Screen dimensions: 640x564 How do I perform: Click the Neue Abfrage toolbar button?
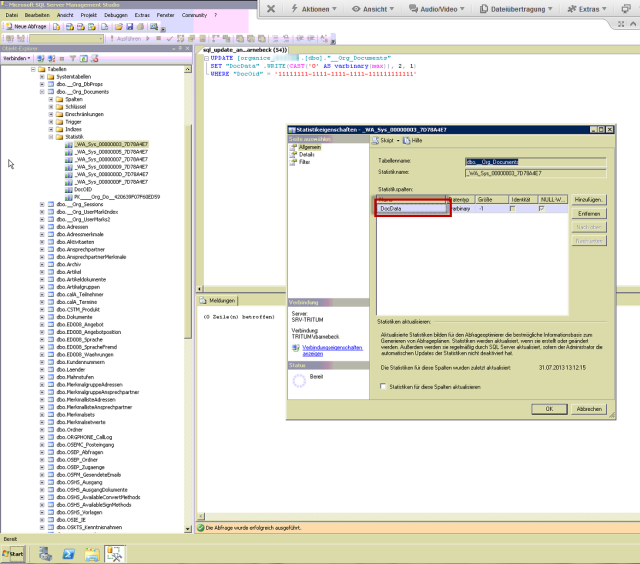(26, 27)
